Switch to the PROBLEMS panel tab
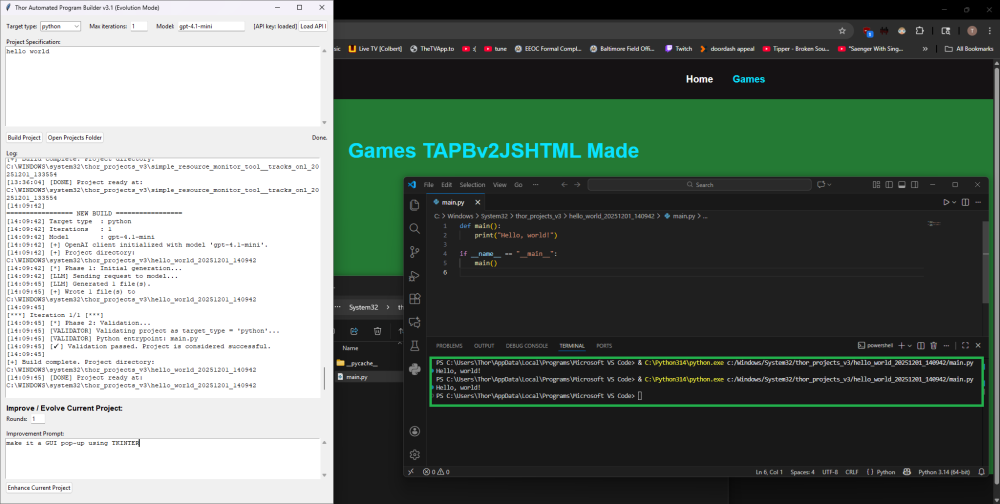 (449, 345)
